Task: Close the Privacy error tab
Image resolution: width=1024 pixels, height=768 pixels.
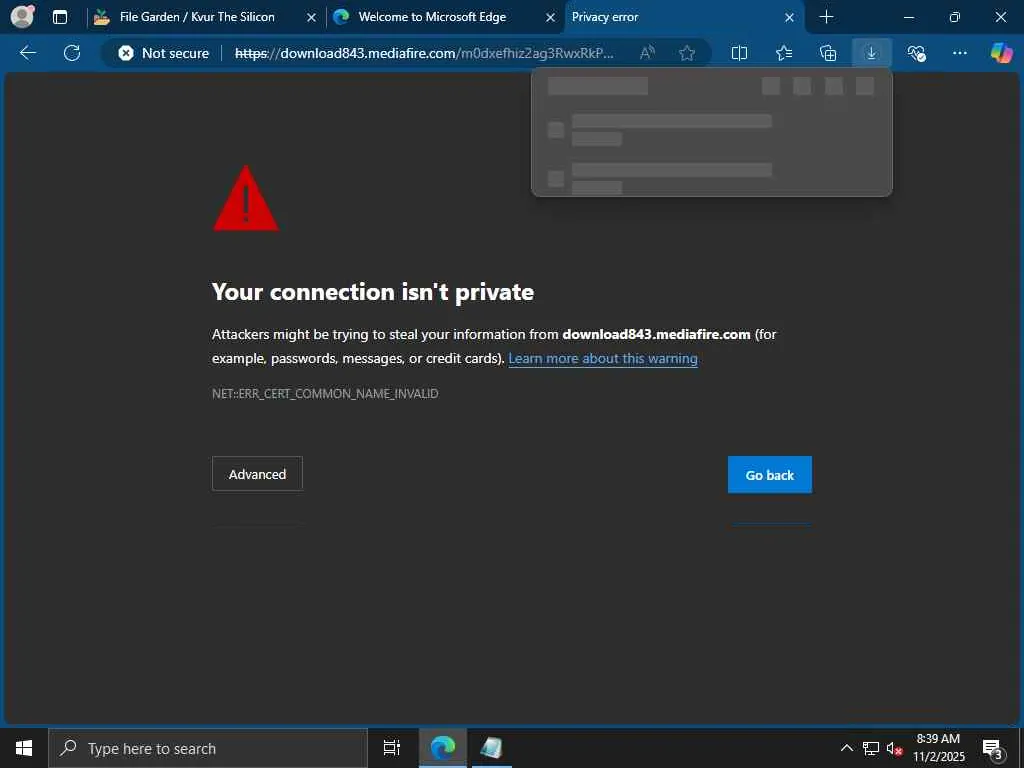Action: click(x=790, y=18)
